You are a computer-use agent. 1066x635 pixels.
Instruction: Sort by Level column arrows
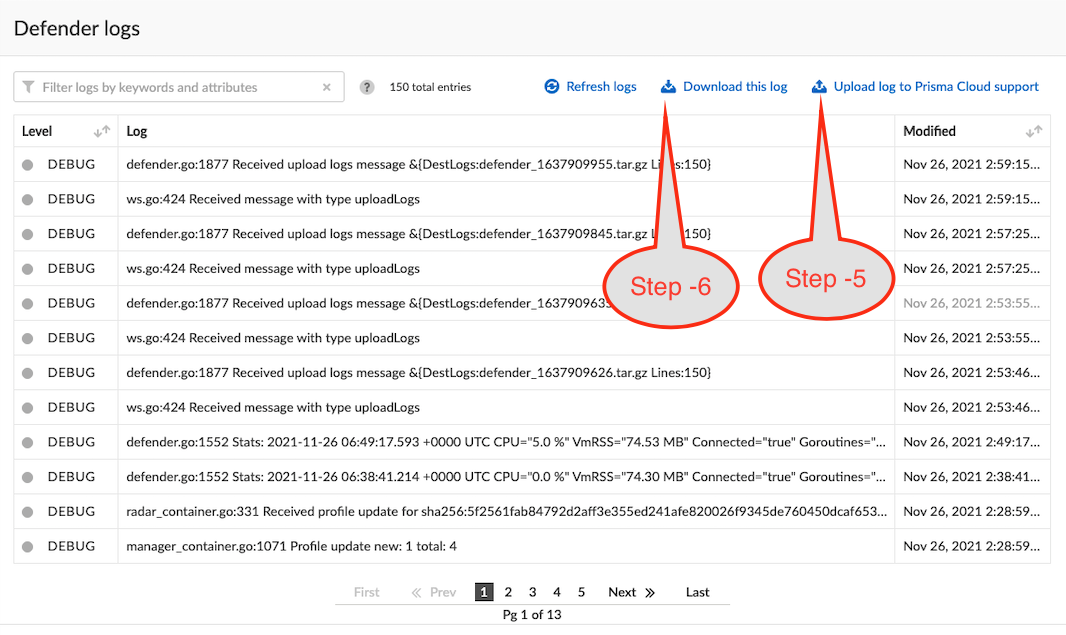click(x=102, y=131)
